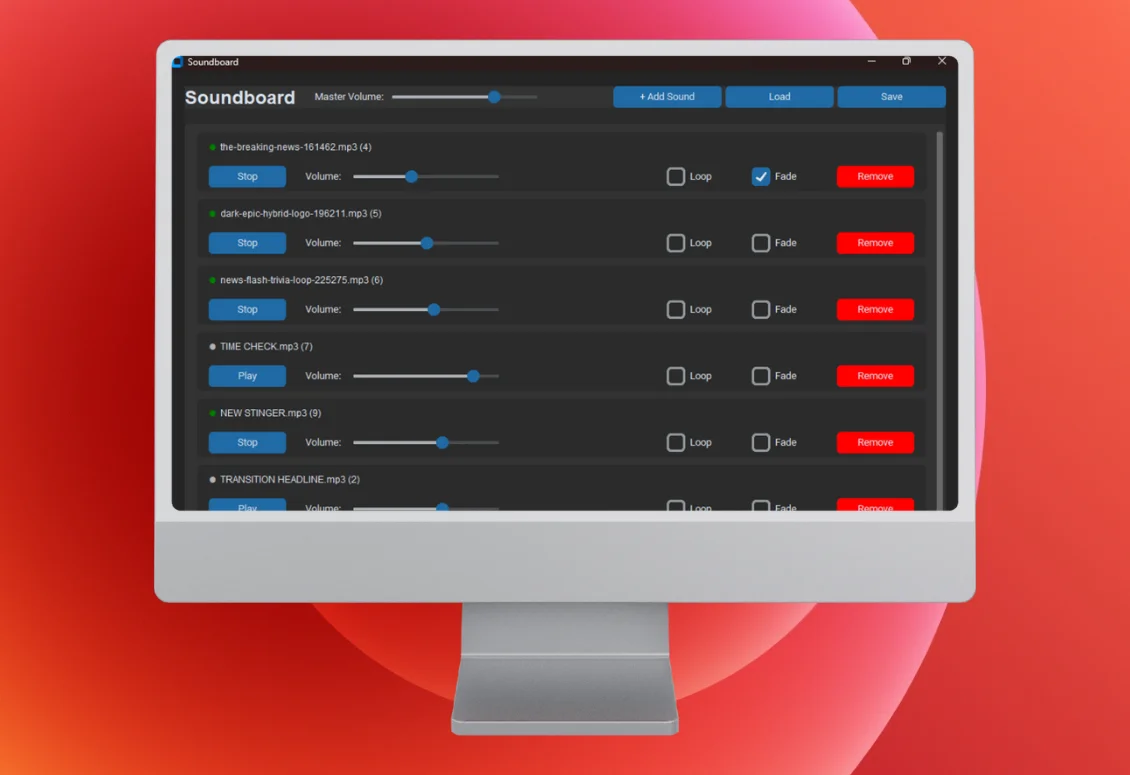Check the Loop box for news-flash-trivia-loop-225275.mp3

coord(675,309)
